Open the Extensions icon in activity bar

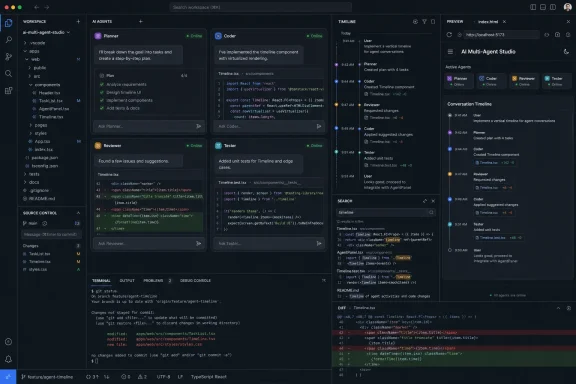(x=8, y=90)
